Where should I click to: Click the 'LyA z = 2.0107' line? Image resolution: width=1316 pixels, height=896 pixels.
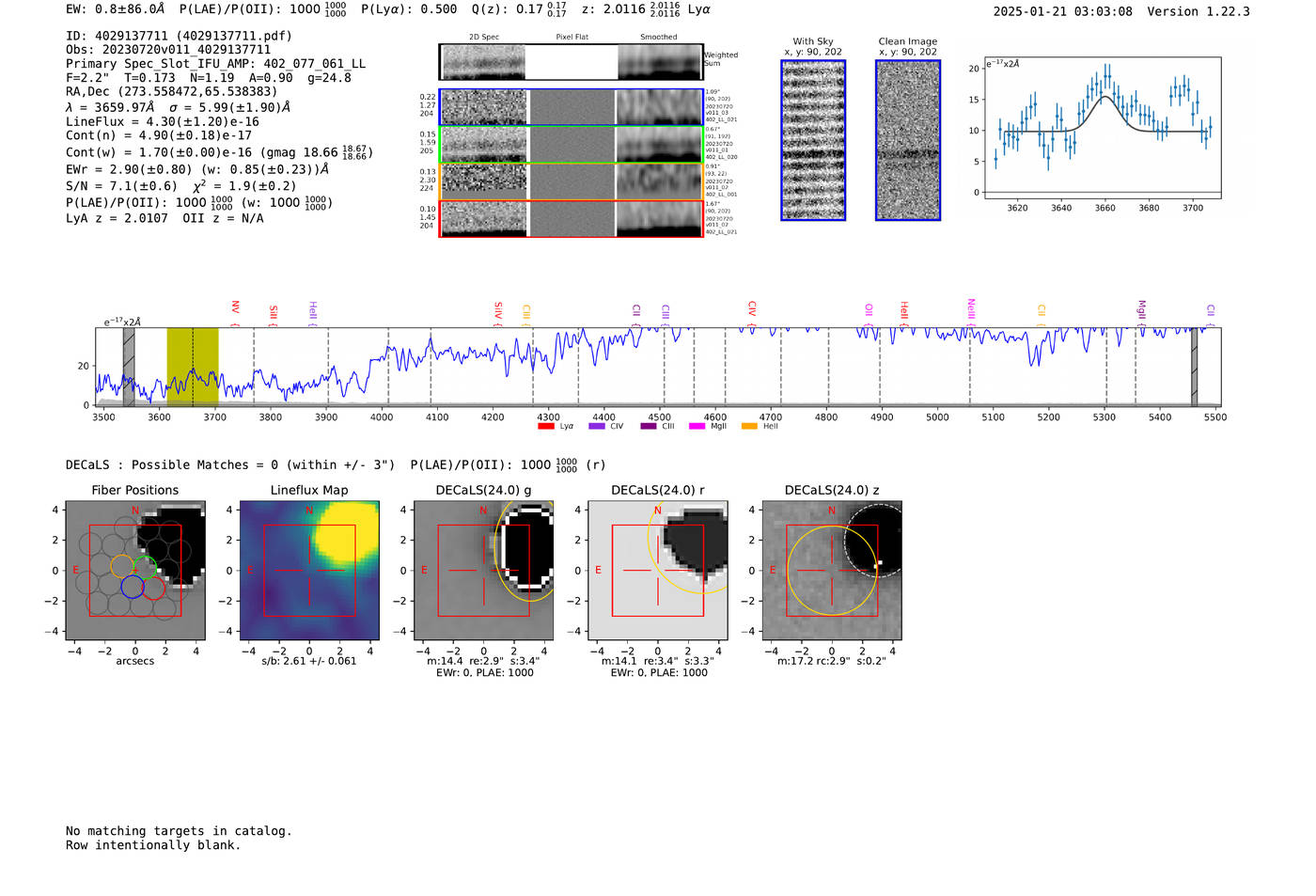(x=117, y=218)
